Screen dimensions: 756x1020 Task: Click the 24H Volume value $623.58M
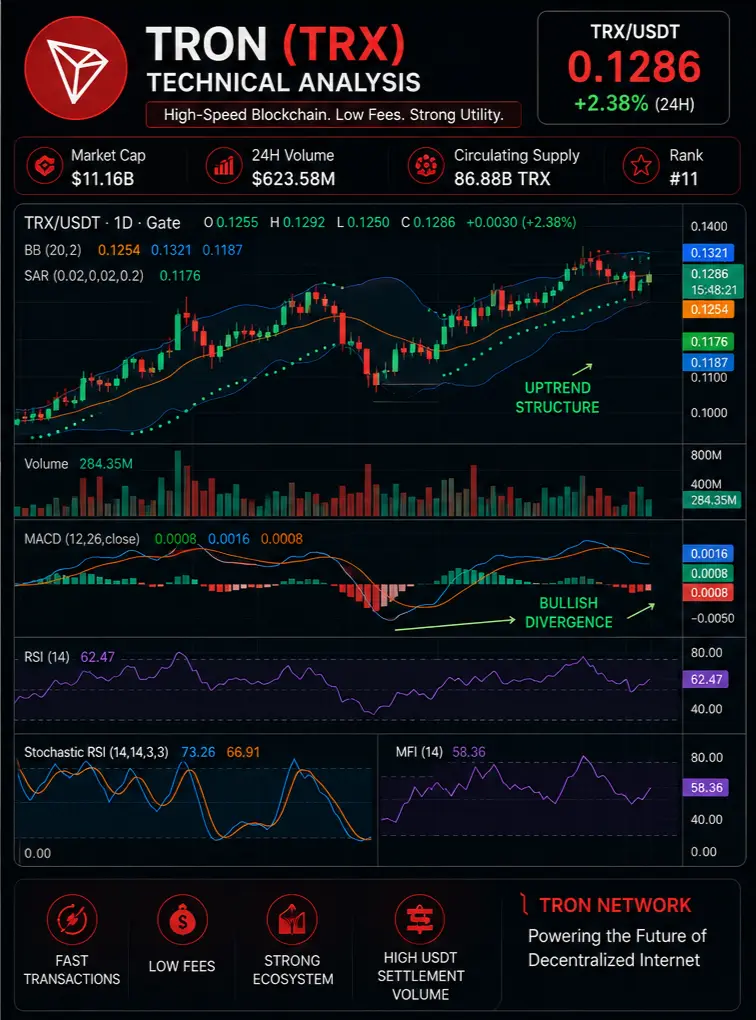[293, 179]
